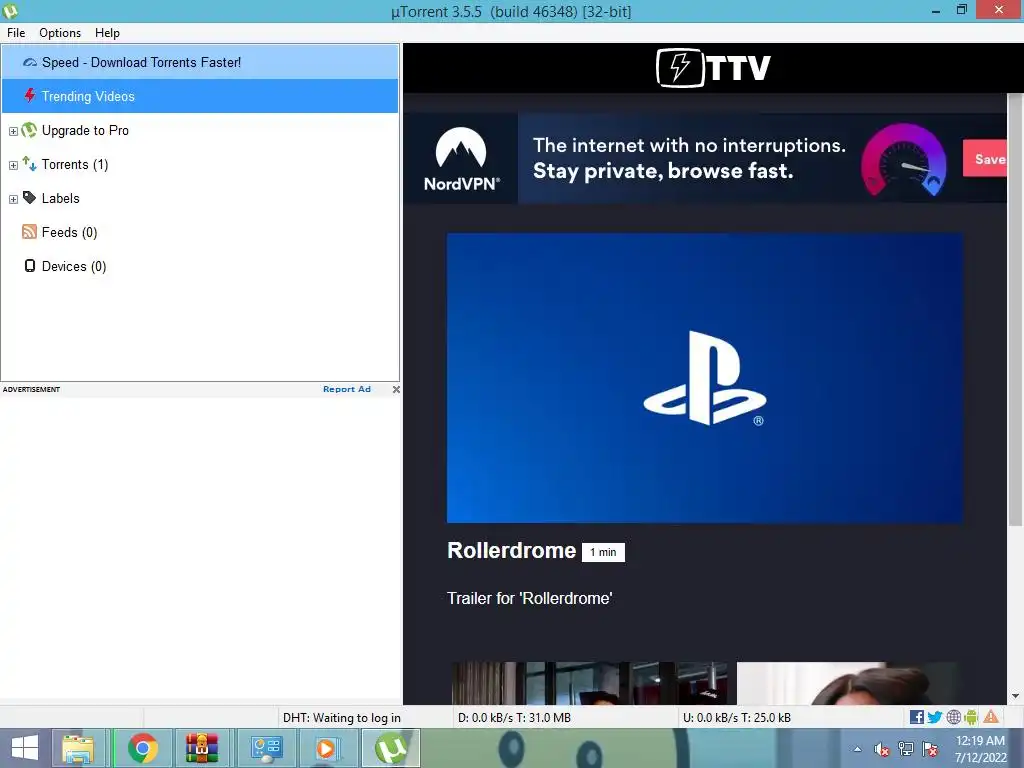
Task: Click the 1 min duration badge
Action: pyautogui.click(x=603, y=552)
